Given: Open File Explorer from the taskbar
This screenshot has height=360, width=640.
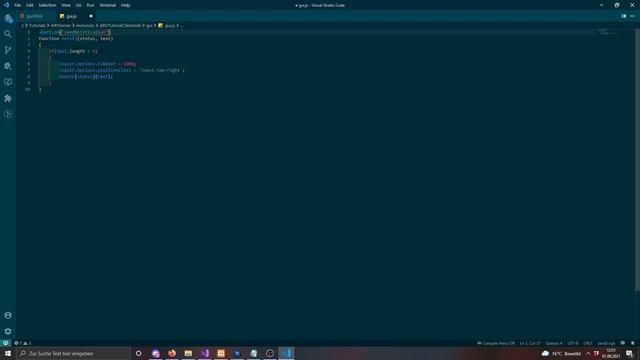Looking at the screenshot, I should [188, 353].
